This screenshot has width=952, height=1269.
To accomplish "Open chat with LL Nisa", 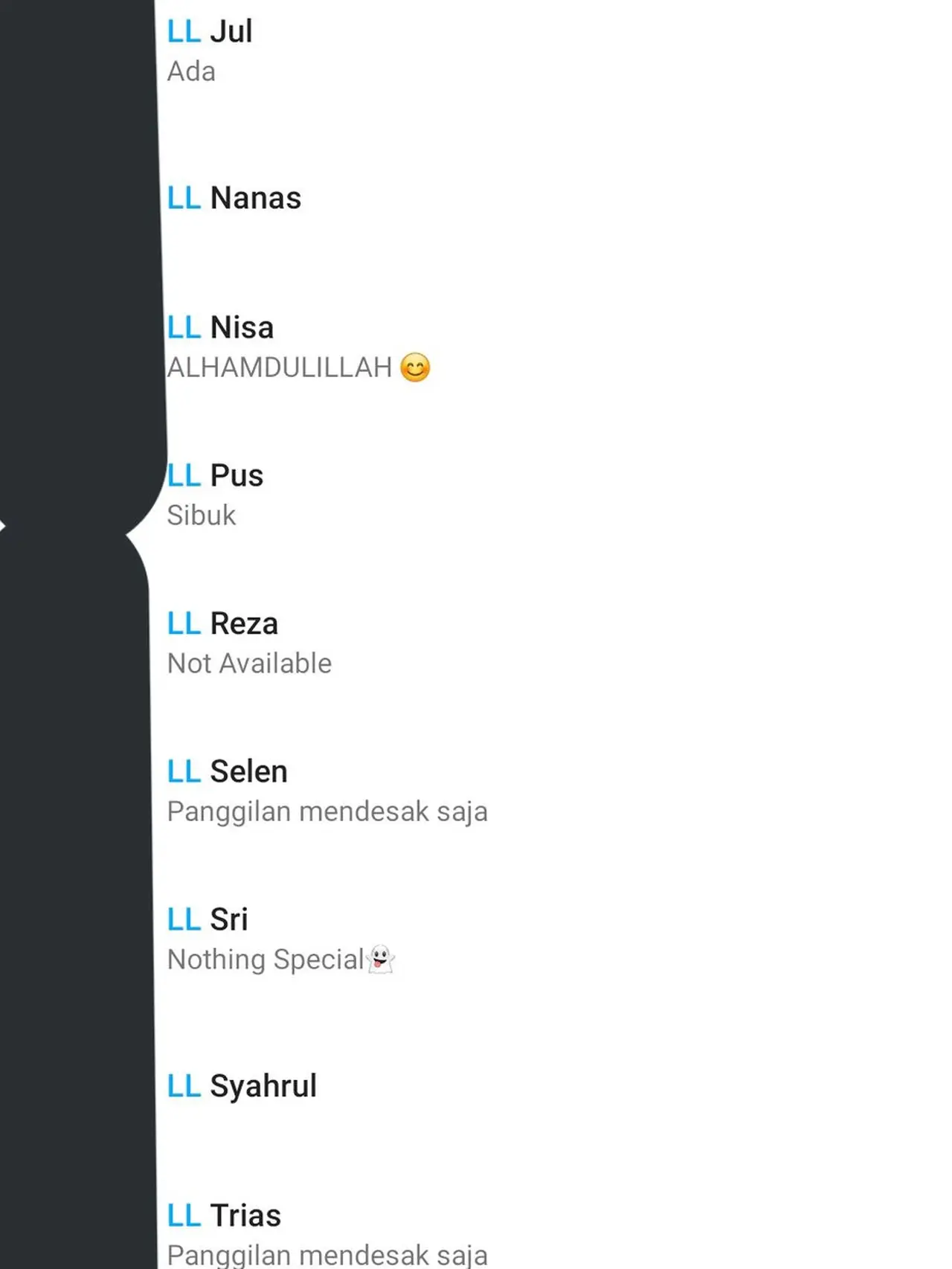I will (x=221, y=328).
